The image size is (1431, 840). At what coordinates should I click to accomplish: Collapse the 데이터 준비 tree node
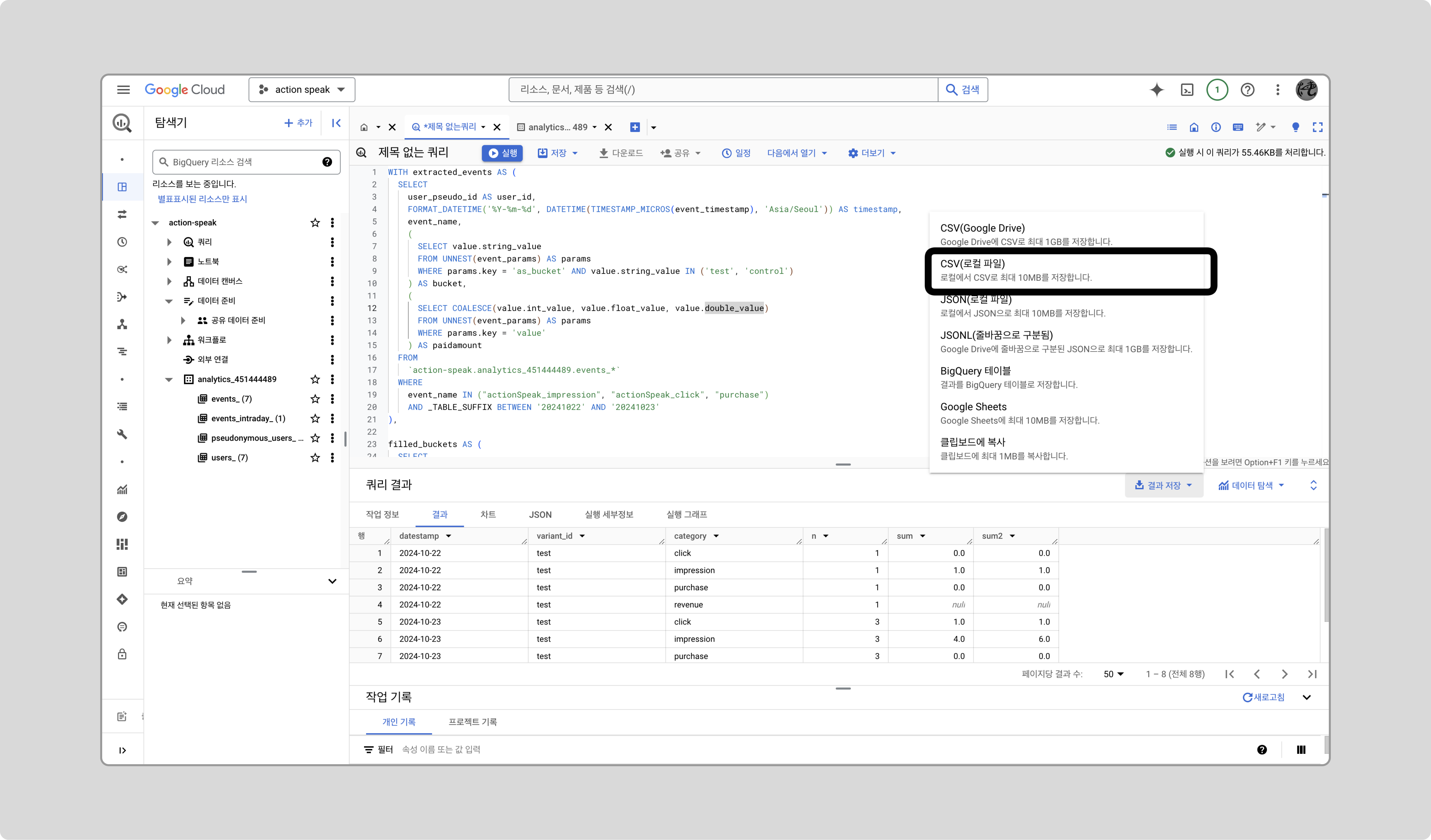[x=169, y=301]
